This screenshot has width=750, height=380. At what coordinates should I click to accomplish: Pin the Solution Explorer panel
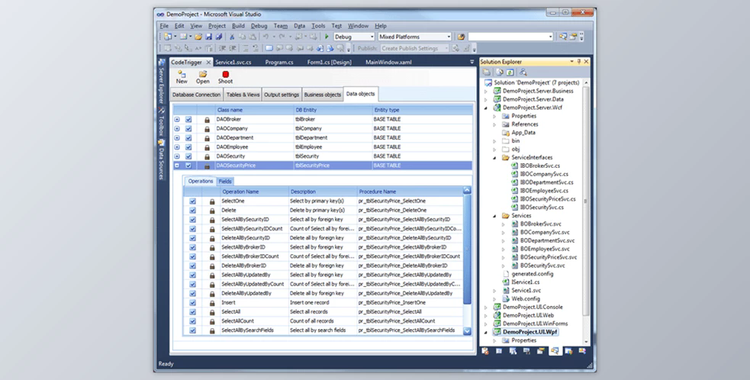coord(579,62)
